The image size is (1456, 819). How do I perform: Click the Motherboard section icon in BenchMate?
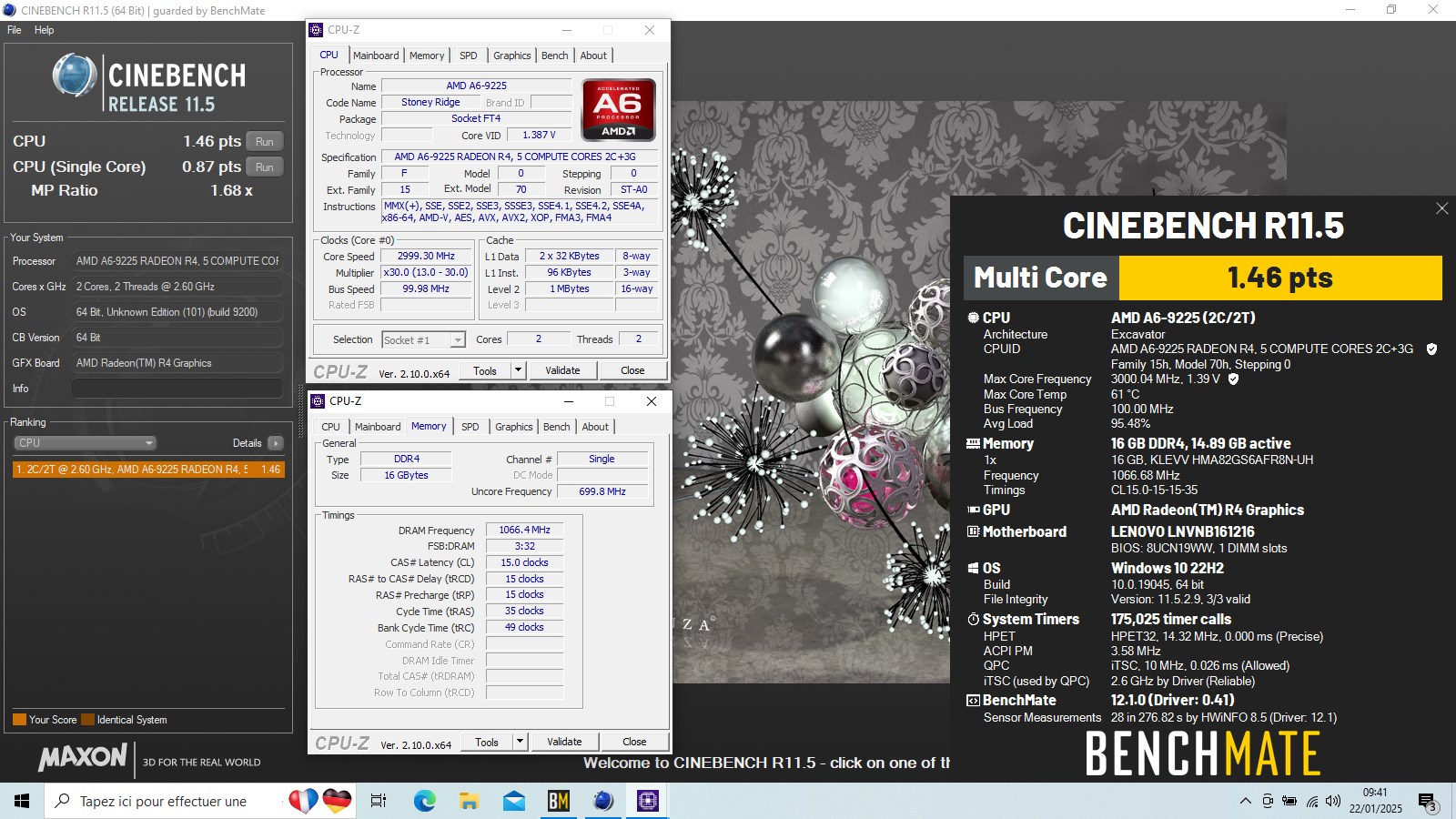pyautogui.click(x=973, y=531)
